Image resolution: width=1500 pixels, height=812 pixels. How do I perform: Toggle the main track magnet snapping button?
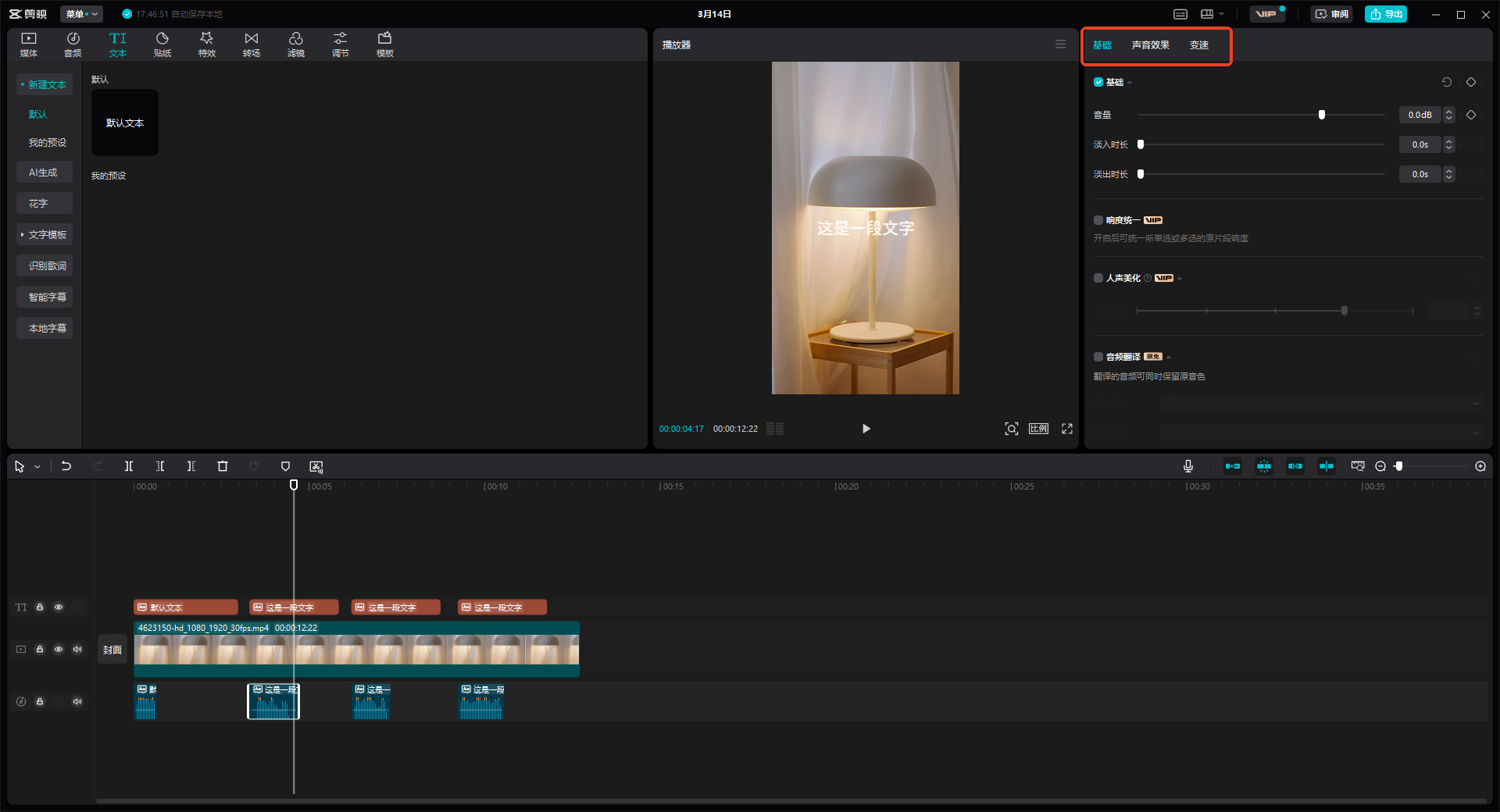[1233, 466]
